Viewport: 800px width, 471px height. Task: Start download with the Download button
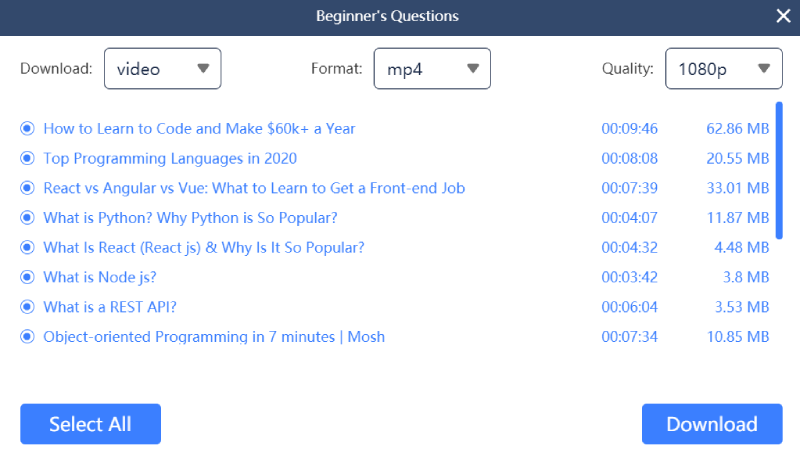point(712,424)
